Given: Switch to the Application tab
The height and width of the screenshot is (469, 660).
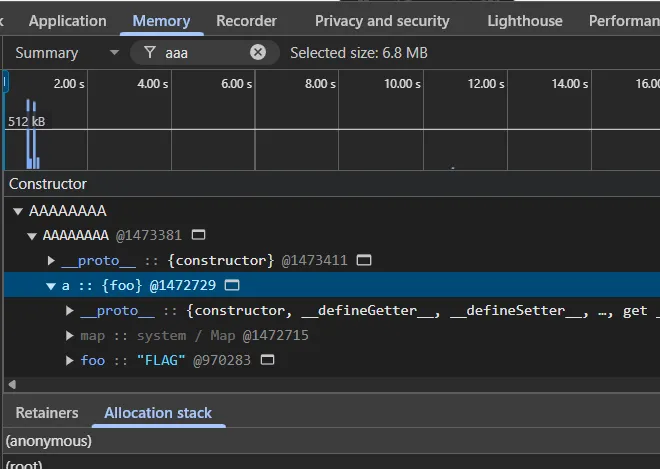Looking at the screenshot, I should (x=67, y=20).
